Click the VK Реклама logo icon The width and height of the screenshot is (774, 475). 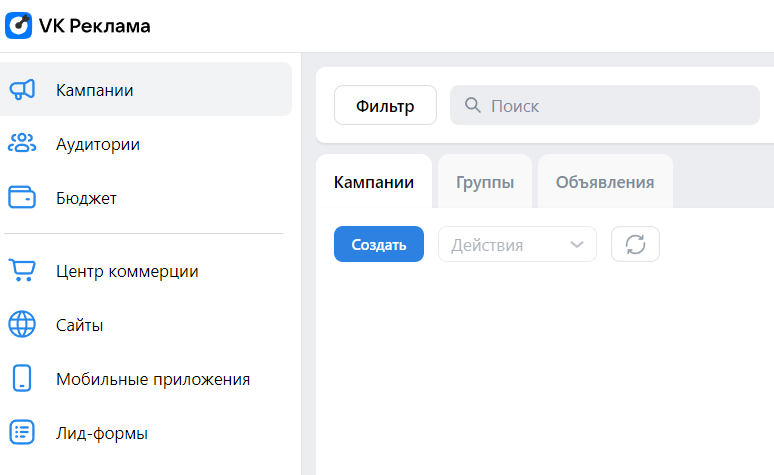pos(18,25)
